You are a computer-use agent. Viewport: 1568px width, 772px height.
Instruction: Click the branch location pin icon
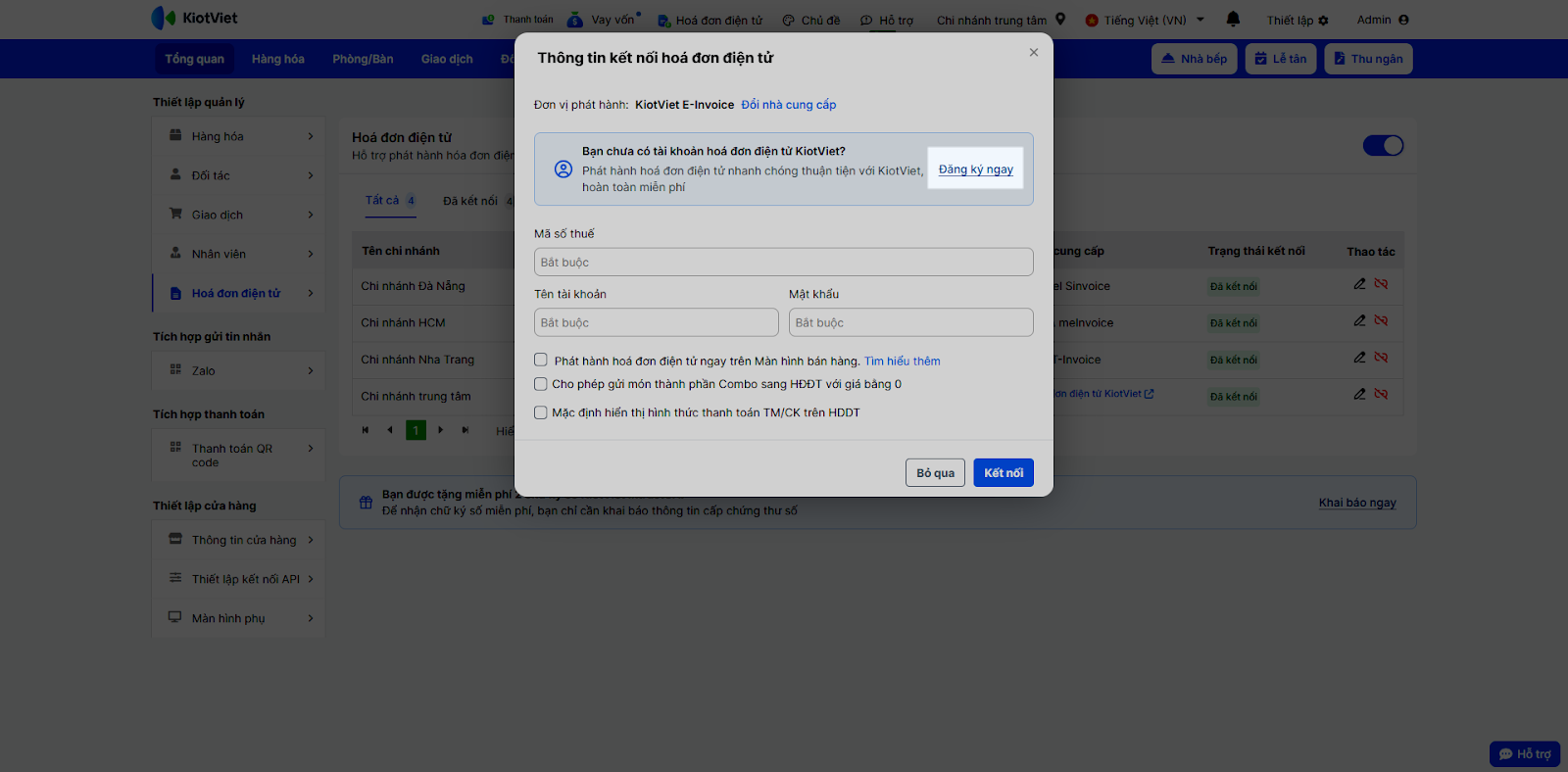(x=1060, y=19)
